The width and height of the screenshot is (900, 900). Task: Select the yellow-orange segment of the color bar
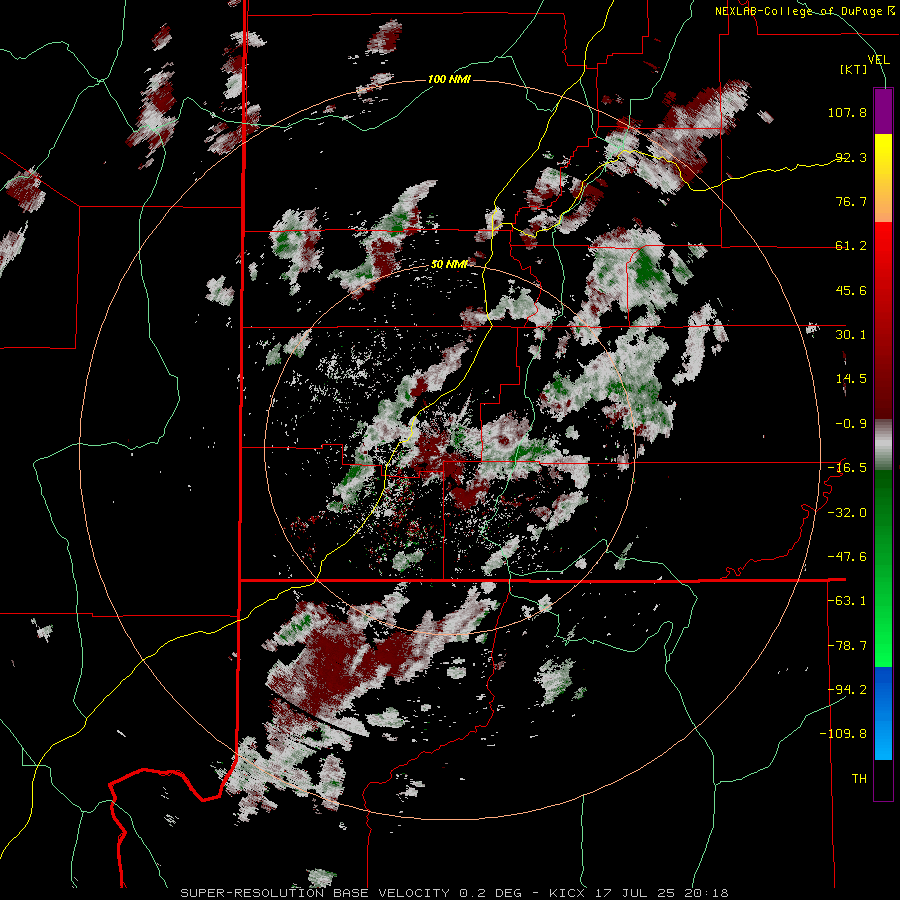(883, 178)
